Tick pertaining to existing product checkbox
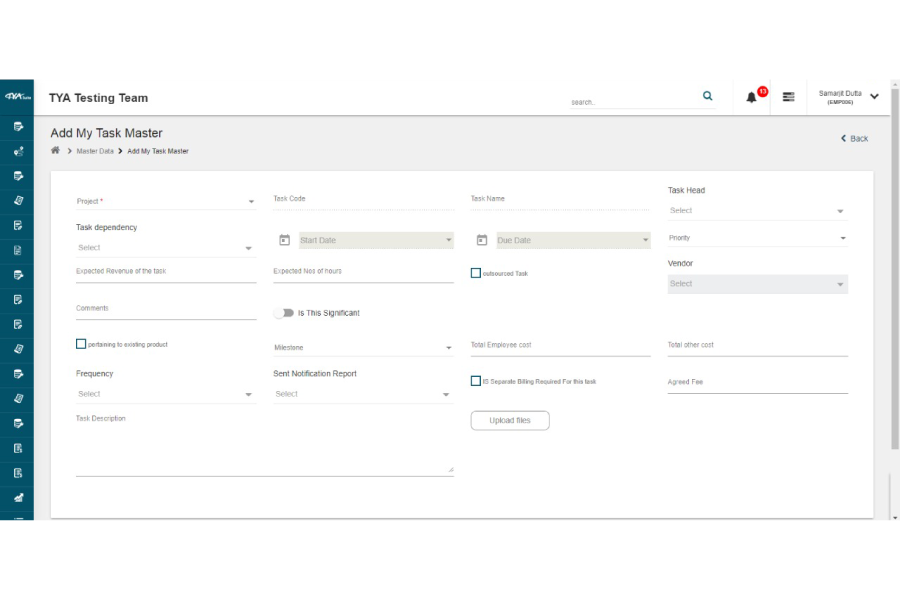The height and width of the screenshot is (600, 900). click(81, 343)
